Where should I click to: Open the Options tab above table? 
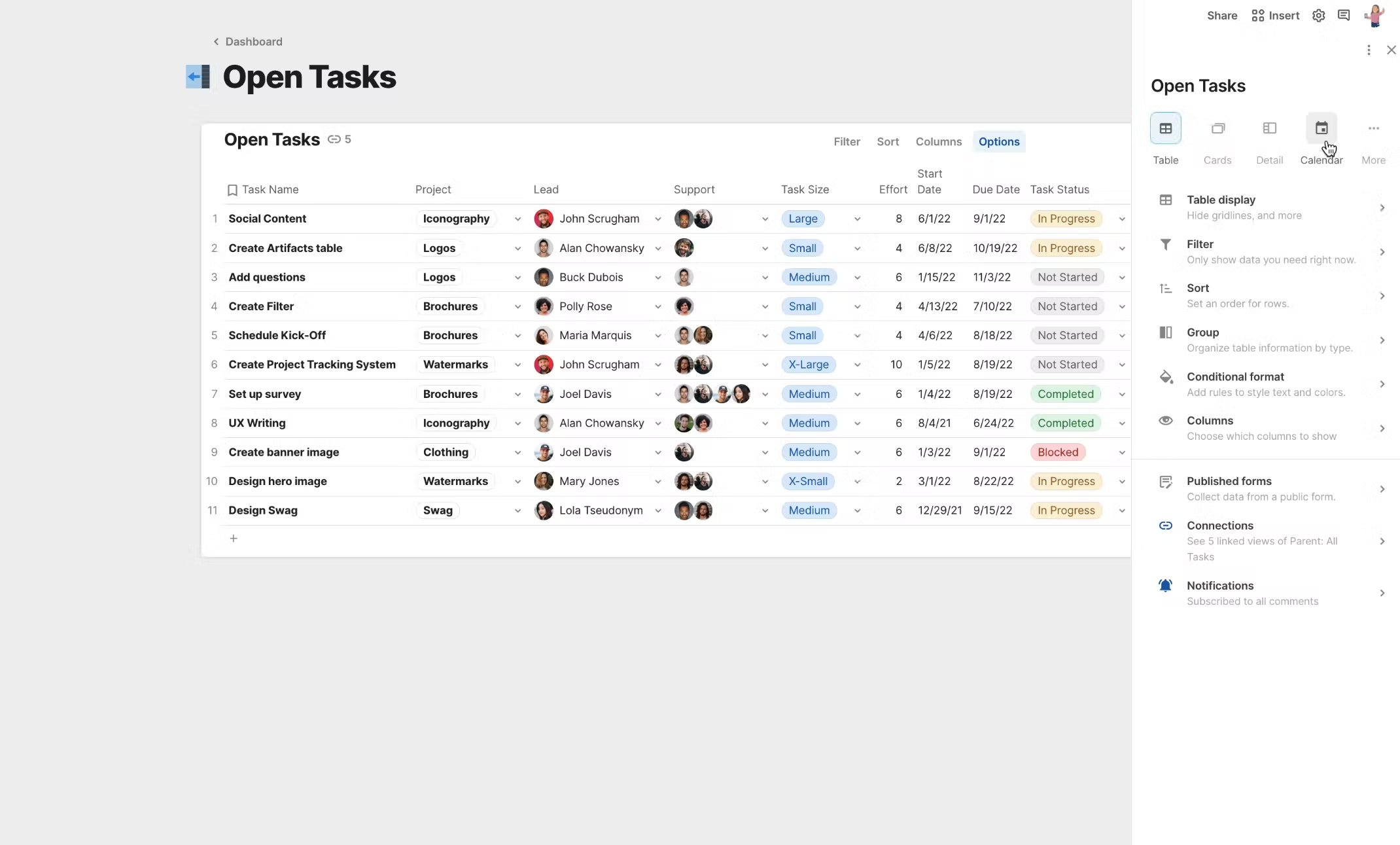[998, 142]
